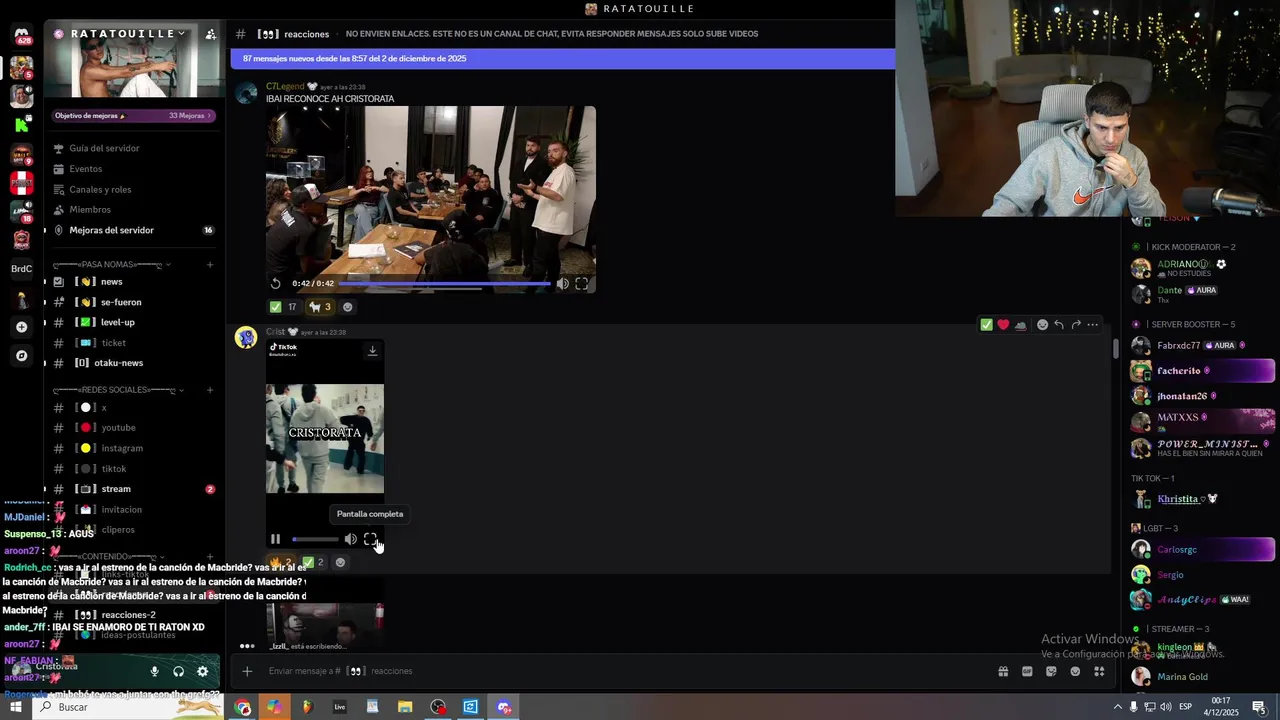Open Objetivo de mejoras boost goal

point(134,116)
